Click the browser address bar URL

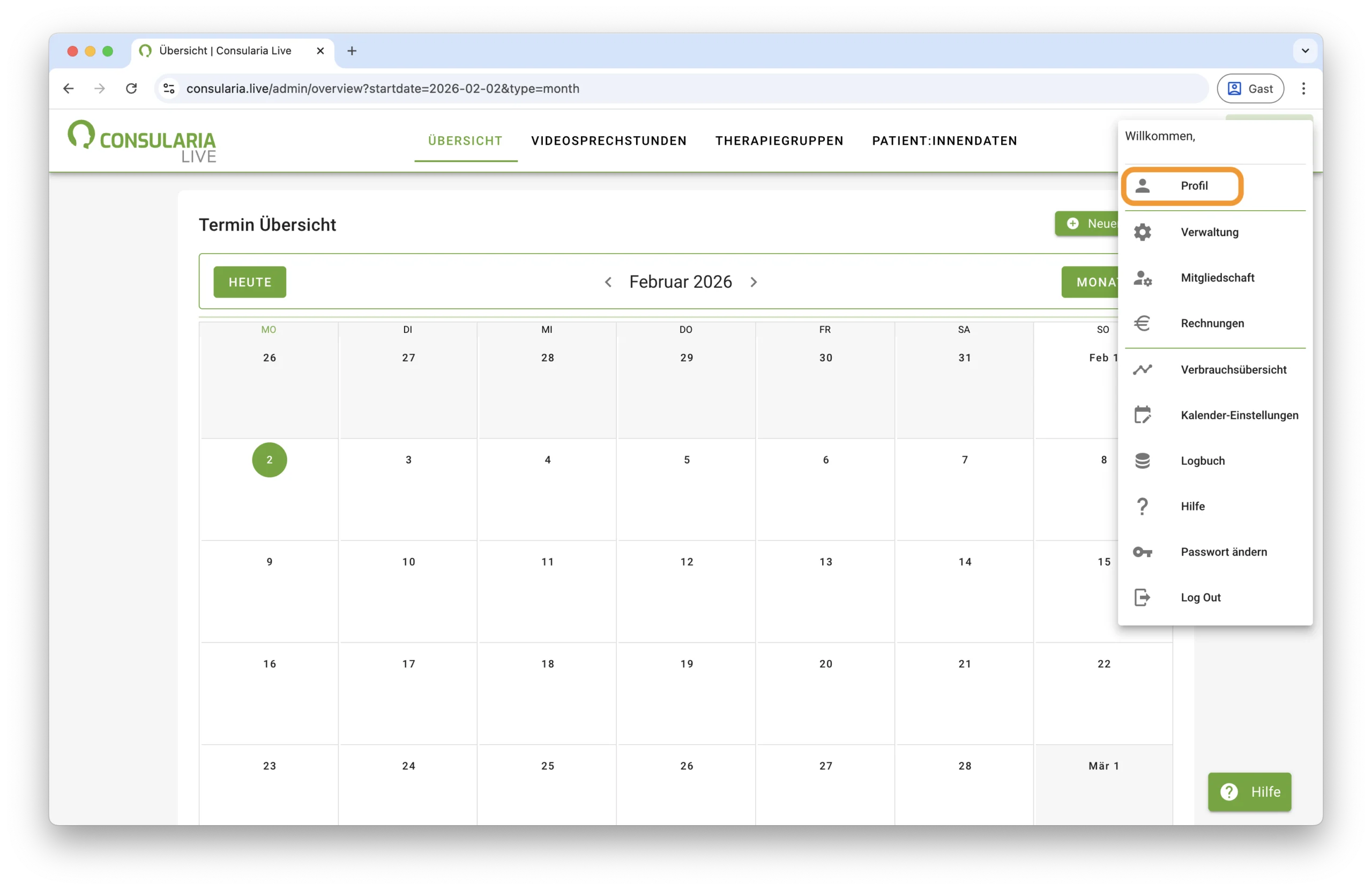click(x=382, y=89)
